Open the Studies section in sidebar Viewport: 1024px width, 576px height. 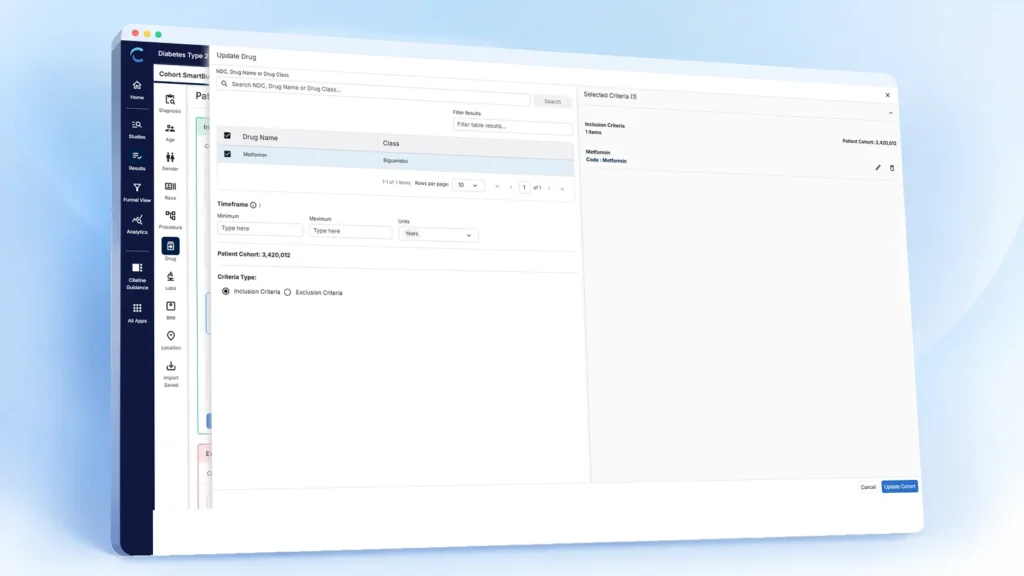tap(136, 129)
